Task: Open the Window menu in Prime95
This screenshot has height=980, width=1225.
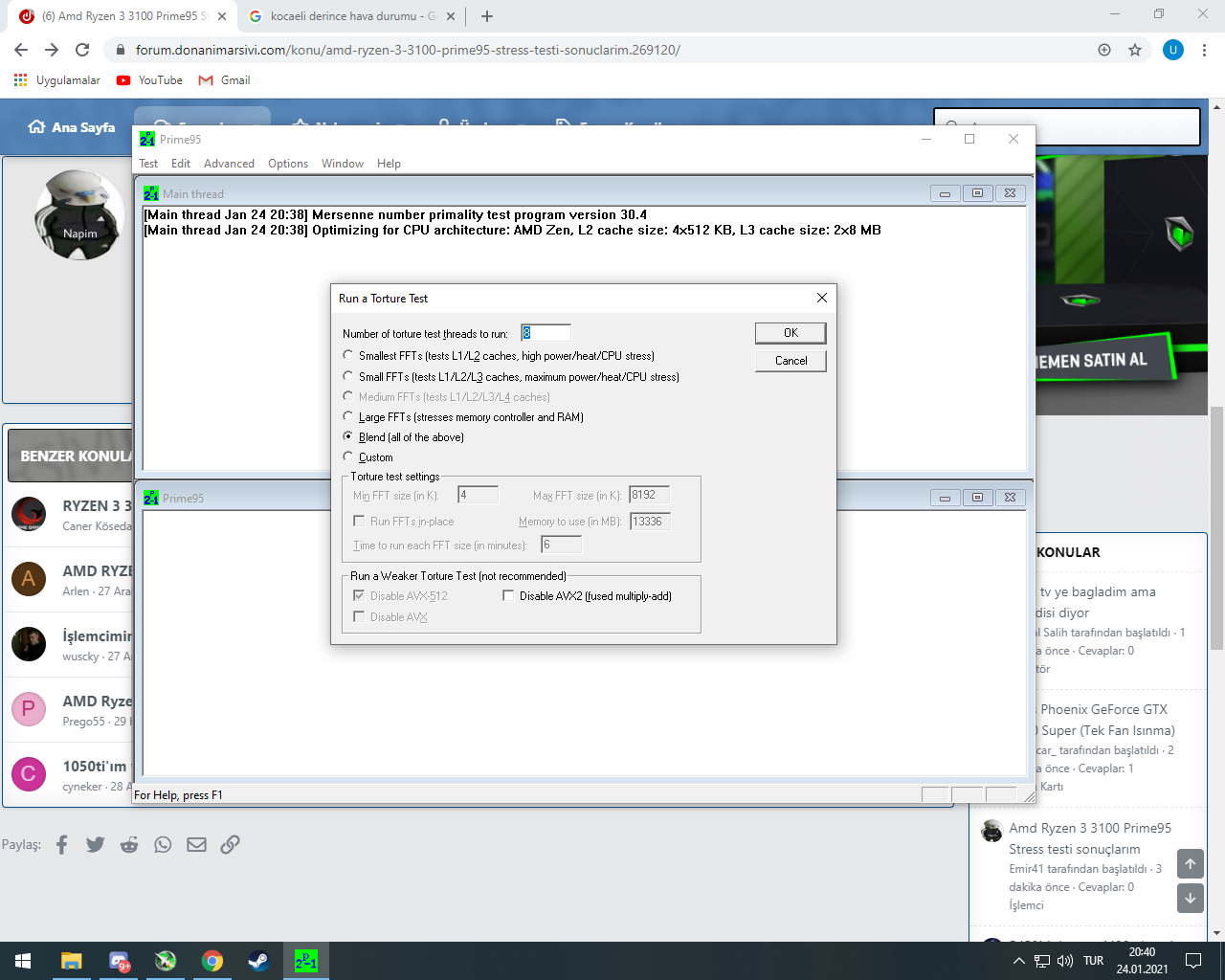Action: 343,164
